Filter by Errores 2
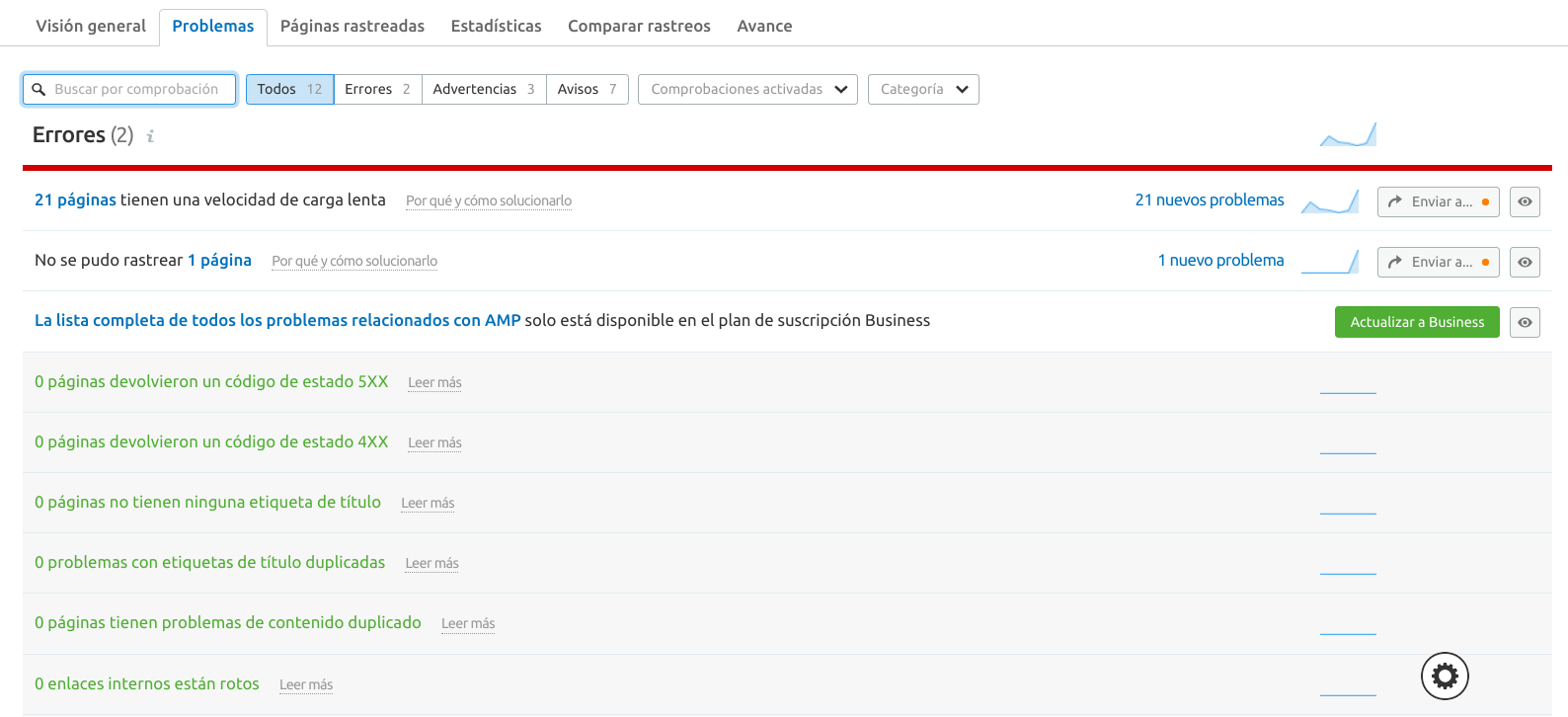This screenshot has height=717, width=1568. pyautogui.click(x=377, y=89)
